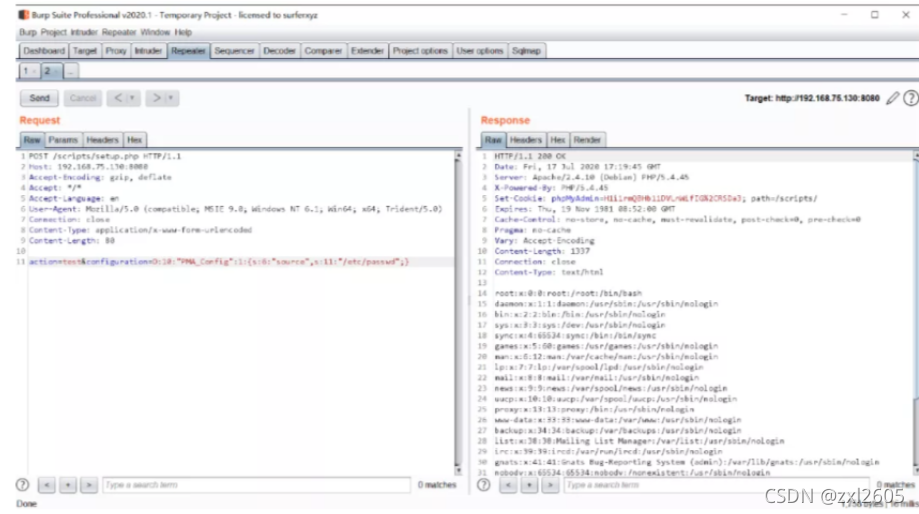The image size is (919, 514).
Task: Open the history-back dropdown arrow
Action: [x=132, y=98]
